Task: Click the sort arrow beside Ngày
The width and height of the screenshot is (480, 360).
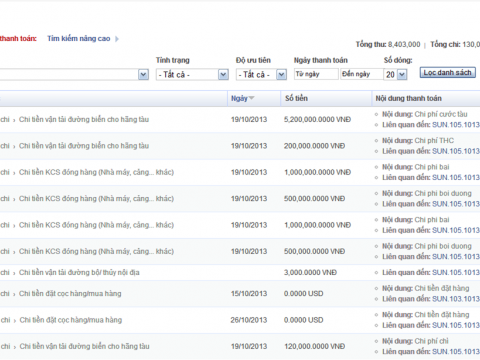Action: [x=252, y=98]
